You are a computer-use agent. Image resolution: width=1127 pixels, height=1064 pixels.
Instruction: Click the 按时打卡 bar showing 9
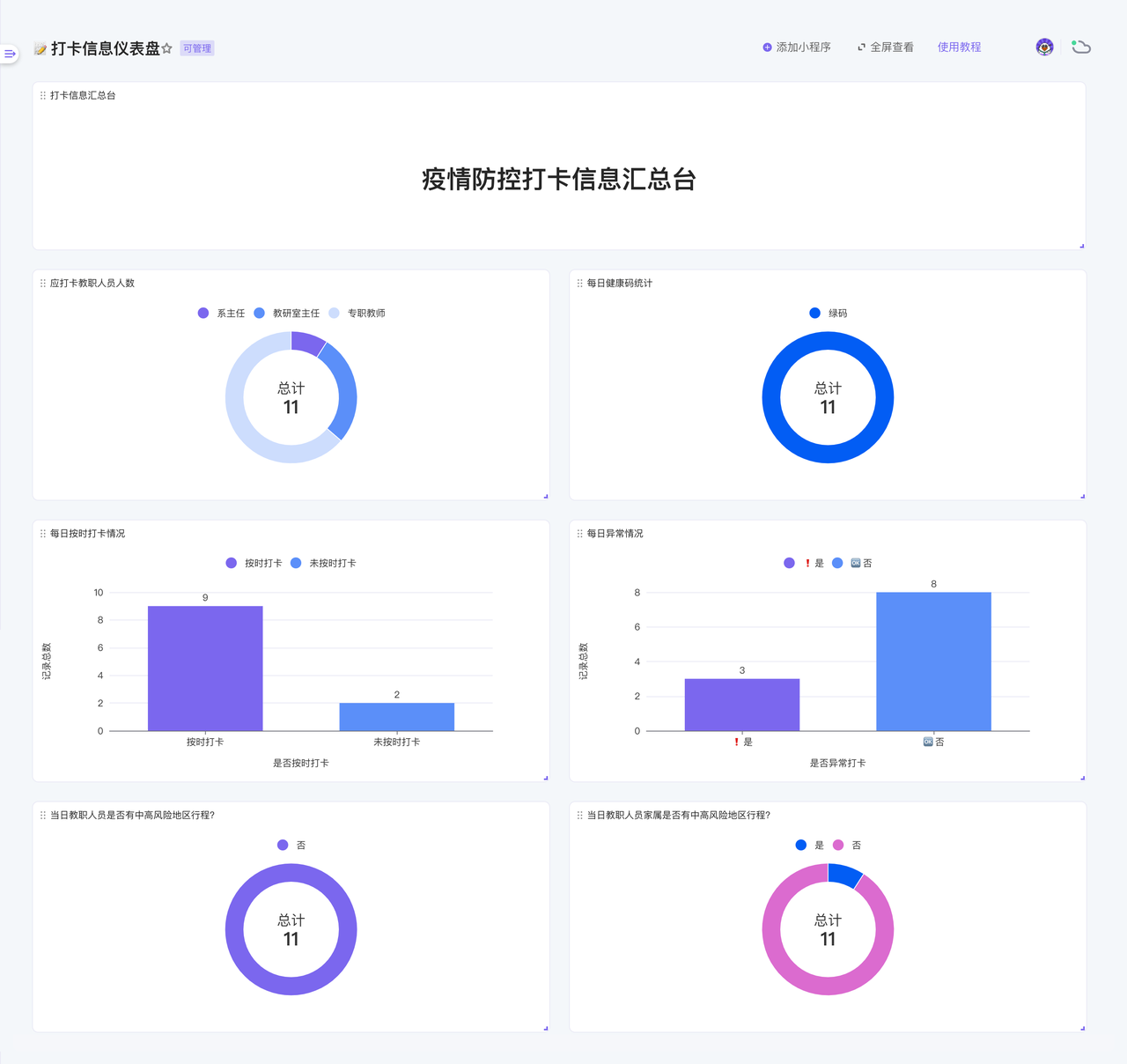(x=205, y=668)
